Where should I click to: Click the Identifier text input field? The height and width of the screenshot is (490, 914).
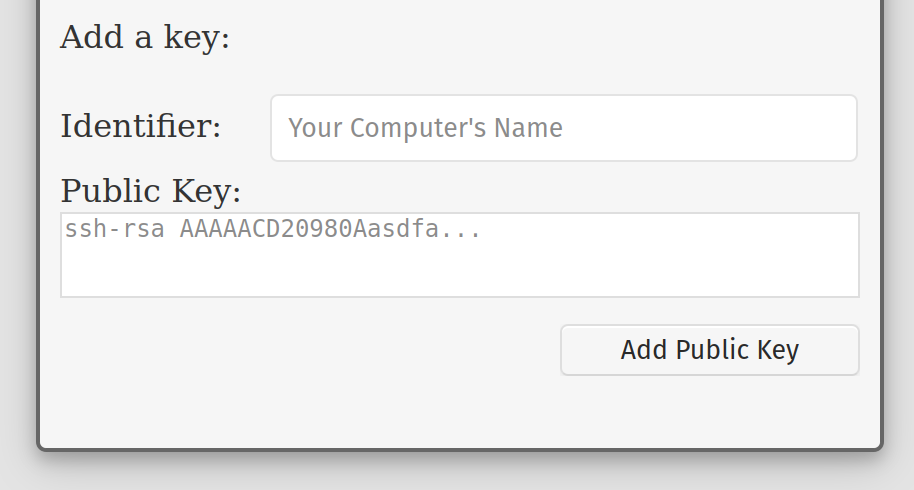coord(563,128)
